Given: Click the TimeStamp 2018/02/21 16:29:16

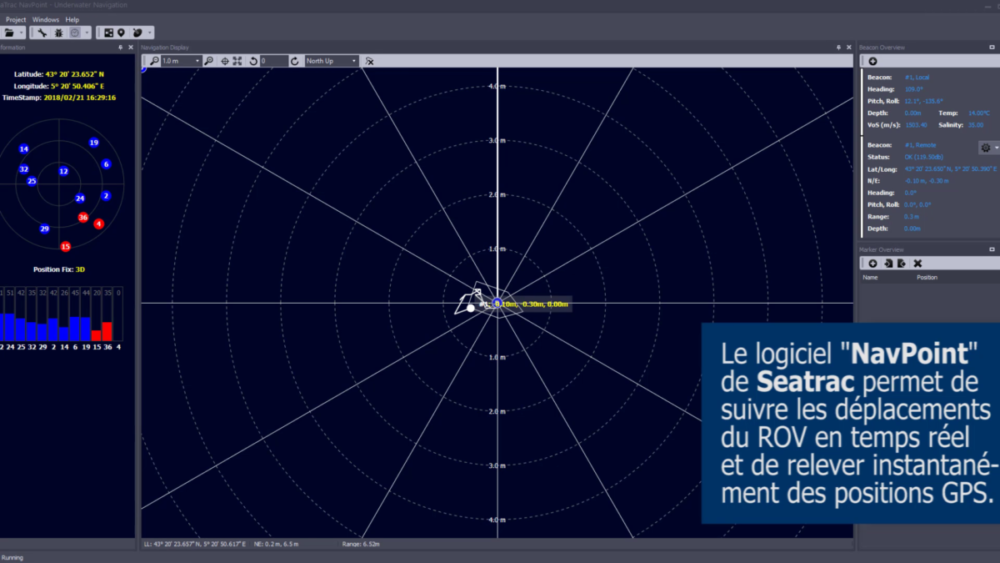Looking at the screenshot, I should [x=80, y=98].
